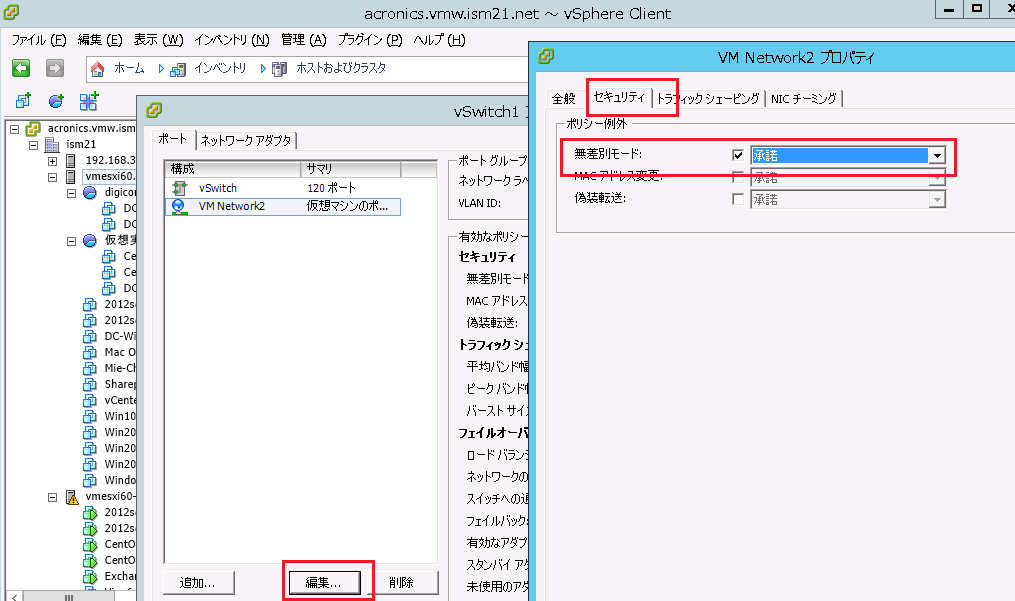This screenshot has height=601, width=1015.
Task: Click the Home house icon in breadcrumb
Action: tap(97, 69)
